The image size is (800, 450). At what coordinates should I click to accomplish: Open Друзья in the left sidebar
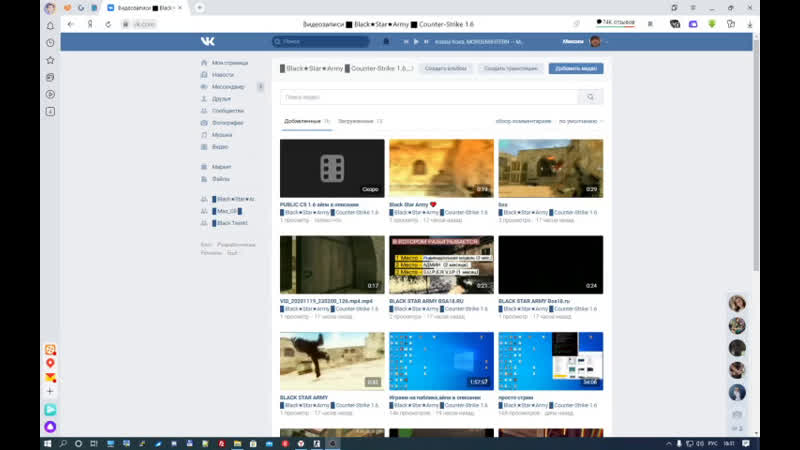pyautogui.click(x=221, y=99)
